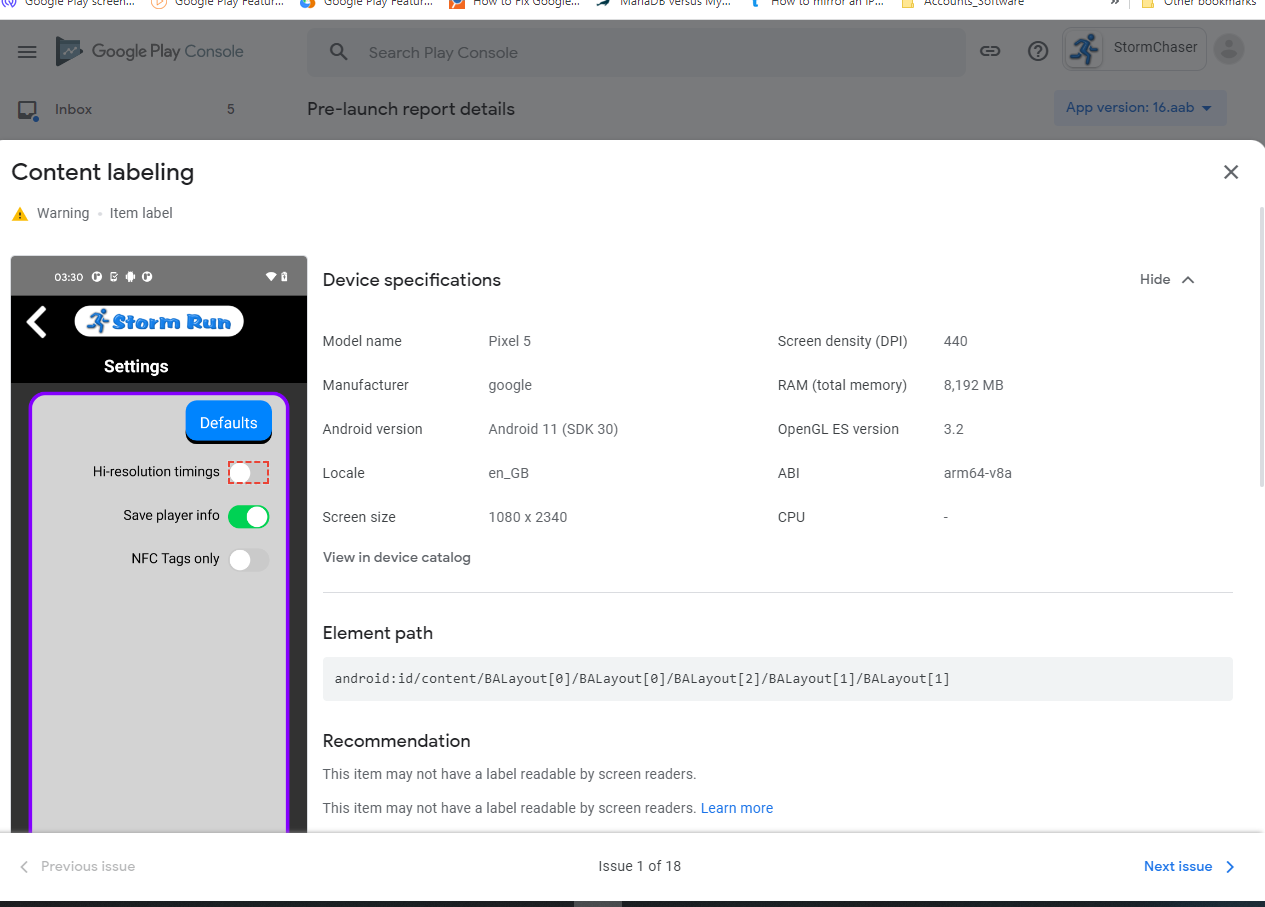1265x907 pixels.
Task: Click the link icon in the header
Action: (990, 51)
